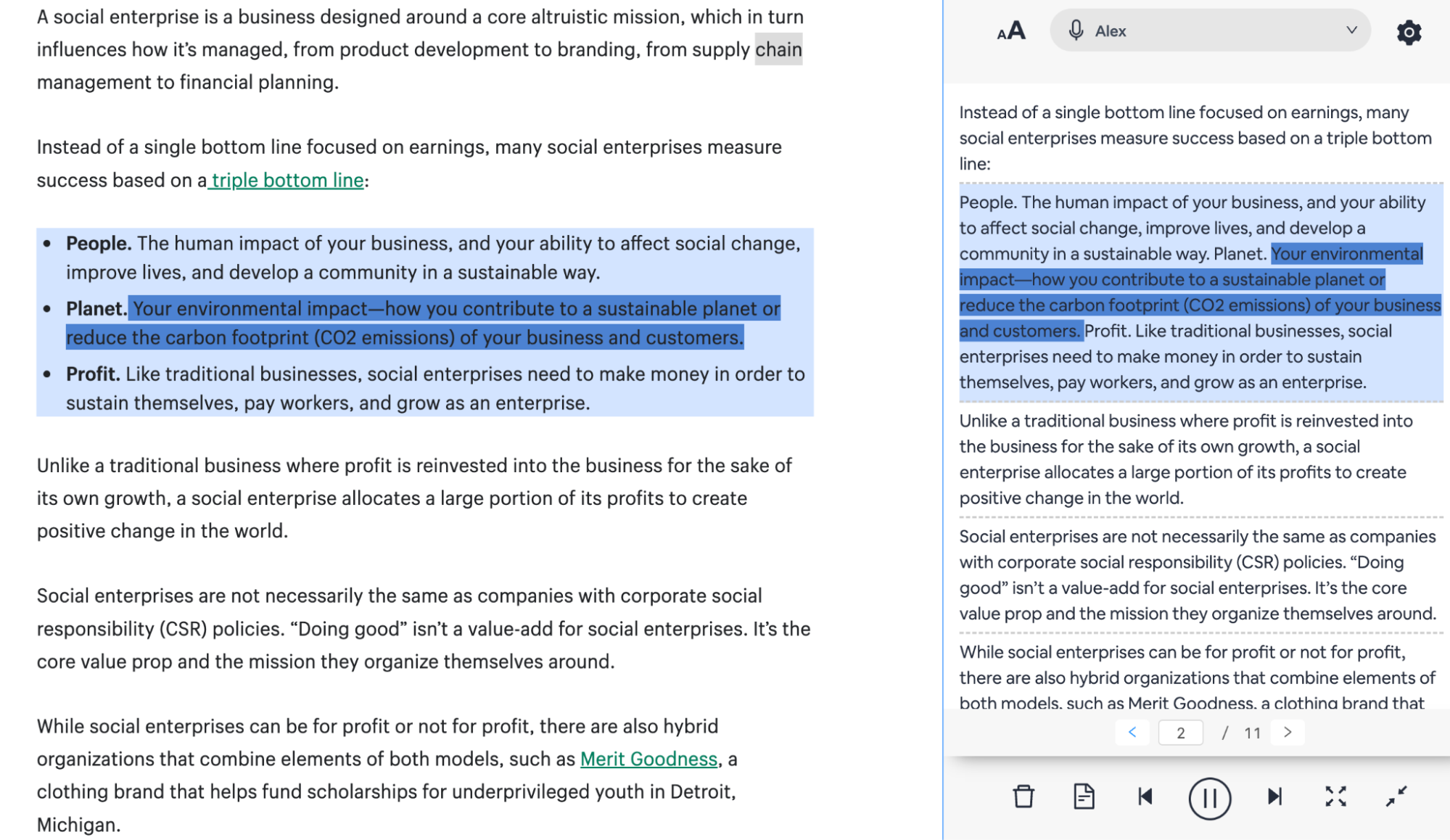Click the microphone voice icon
This screenshot has height=840, width=1450.
(1076, 30)
